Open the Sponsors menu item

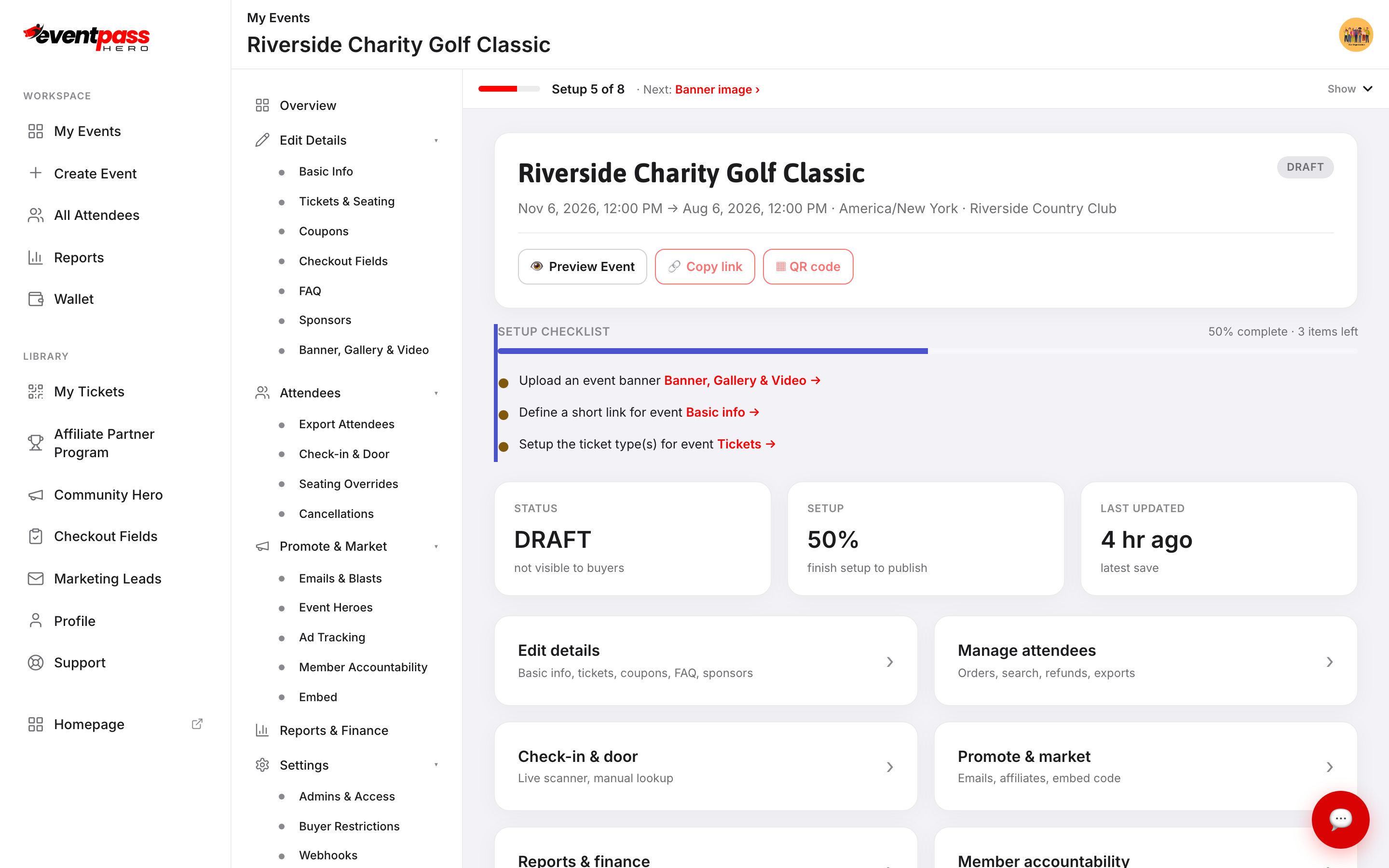[x=325, y=320]
